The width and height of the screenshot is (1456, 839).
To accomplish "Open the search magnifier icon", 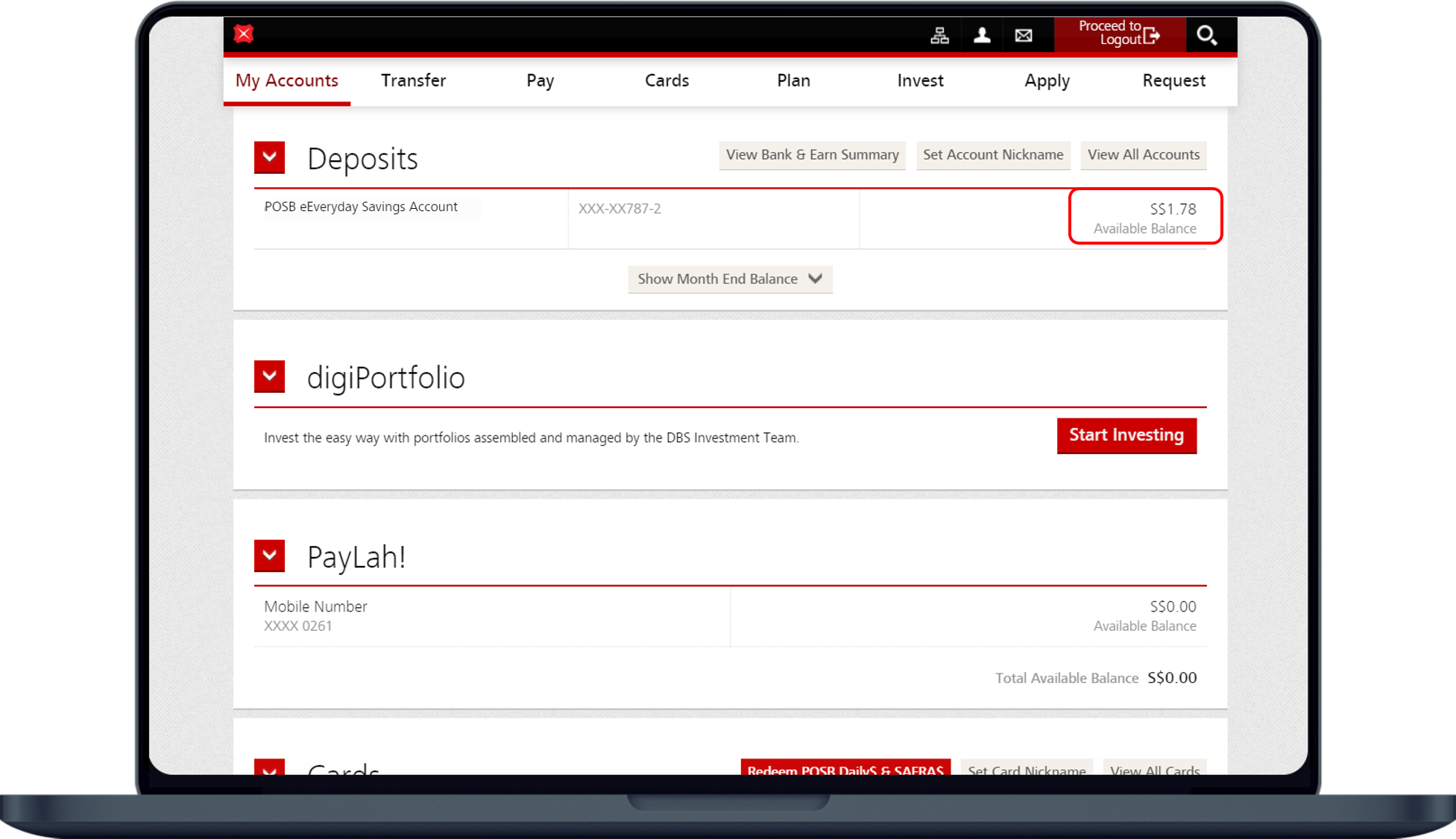I will pyautogui.click(x=1206, y=35).
